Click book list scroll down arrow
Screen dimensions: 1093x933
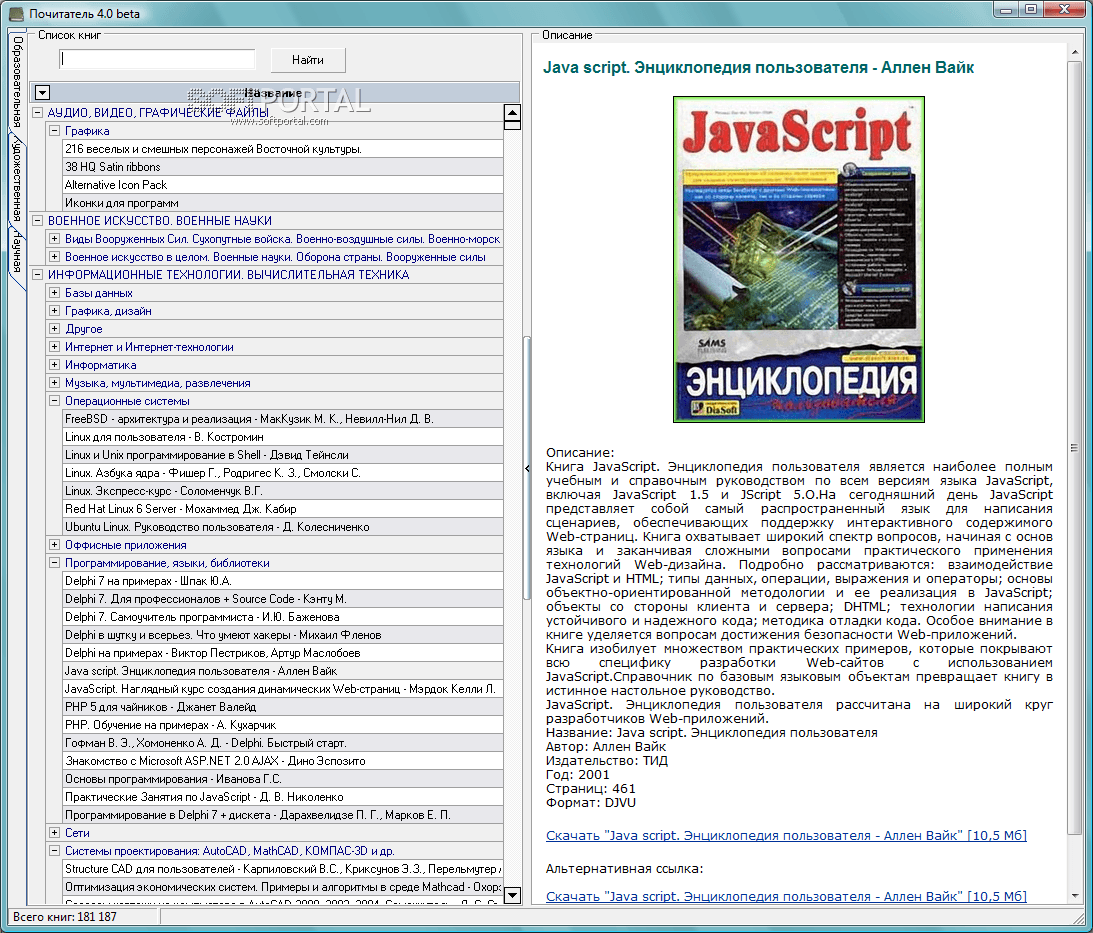point(512,895)
